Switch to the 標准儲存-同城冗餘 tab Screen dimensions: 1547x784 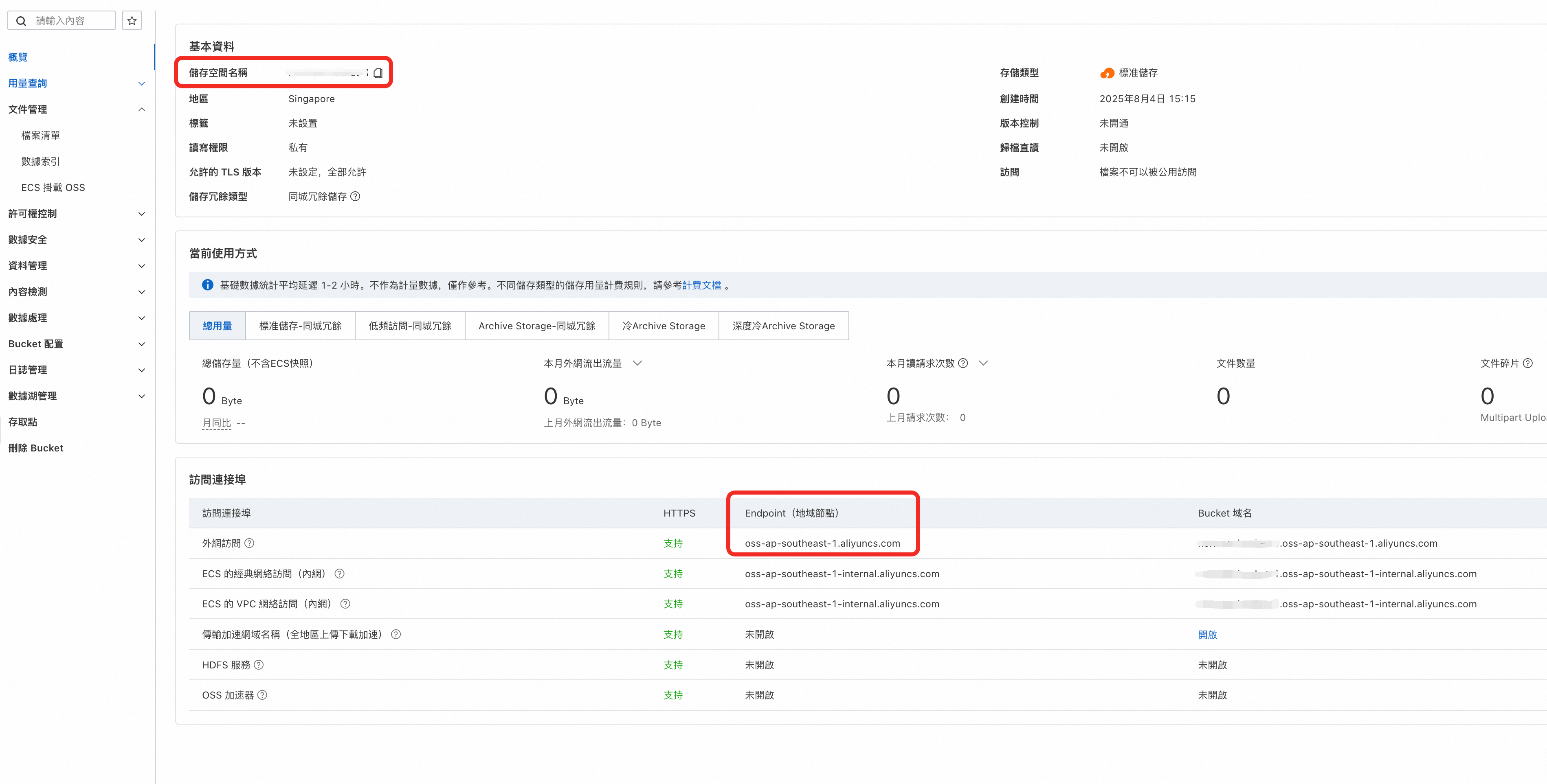[300, 326]
